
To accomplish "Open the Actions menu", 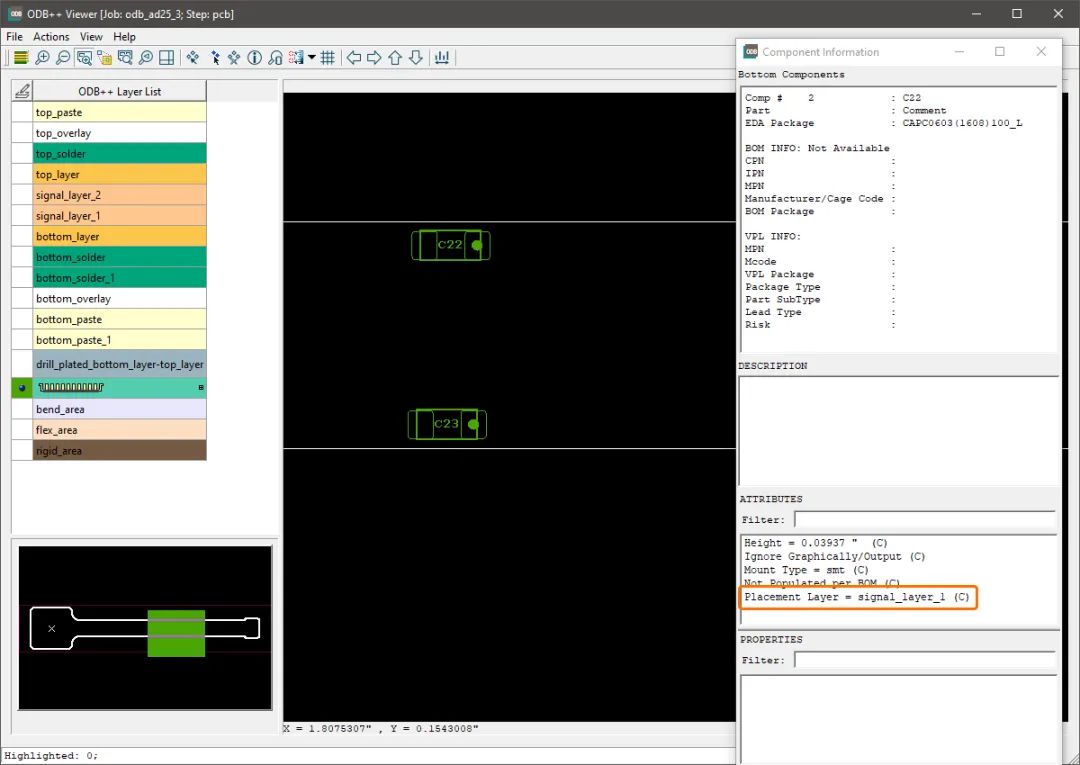I will pos(51,37).
